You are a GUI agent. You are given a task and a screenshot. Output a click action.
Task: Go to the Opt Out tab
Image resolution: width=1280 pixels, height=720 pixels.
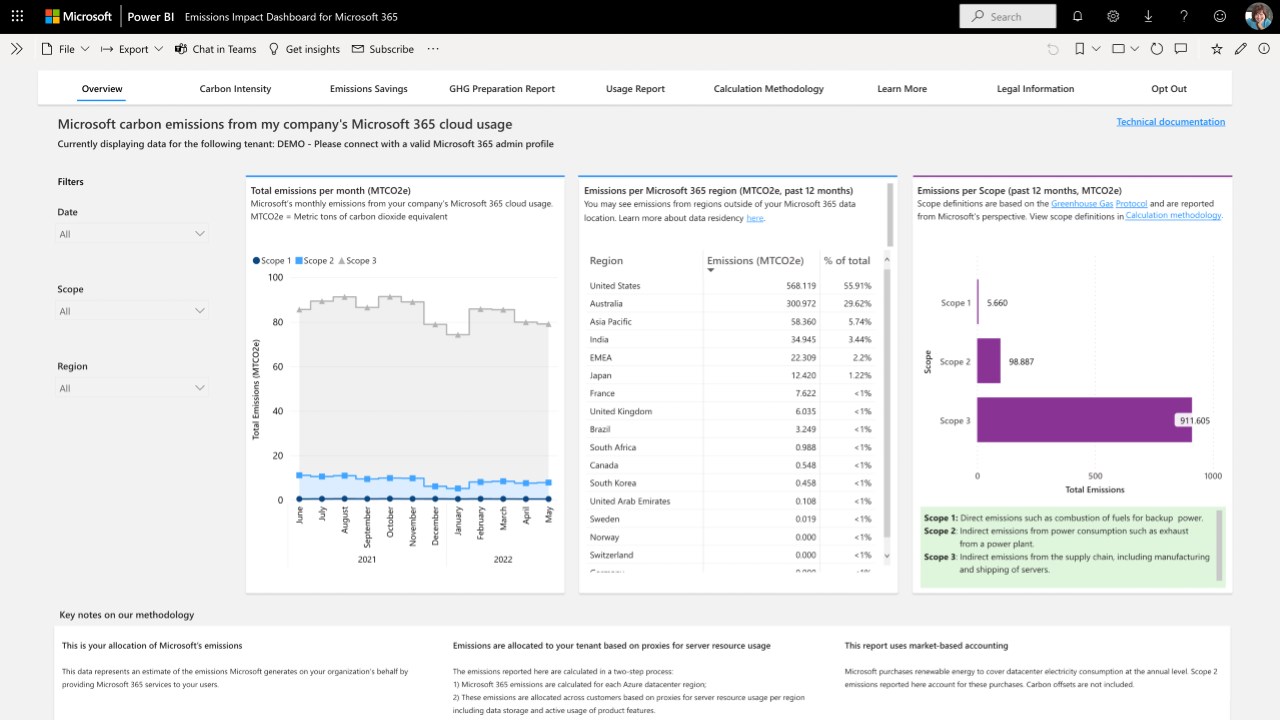pos(1169,89)
